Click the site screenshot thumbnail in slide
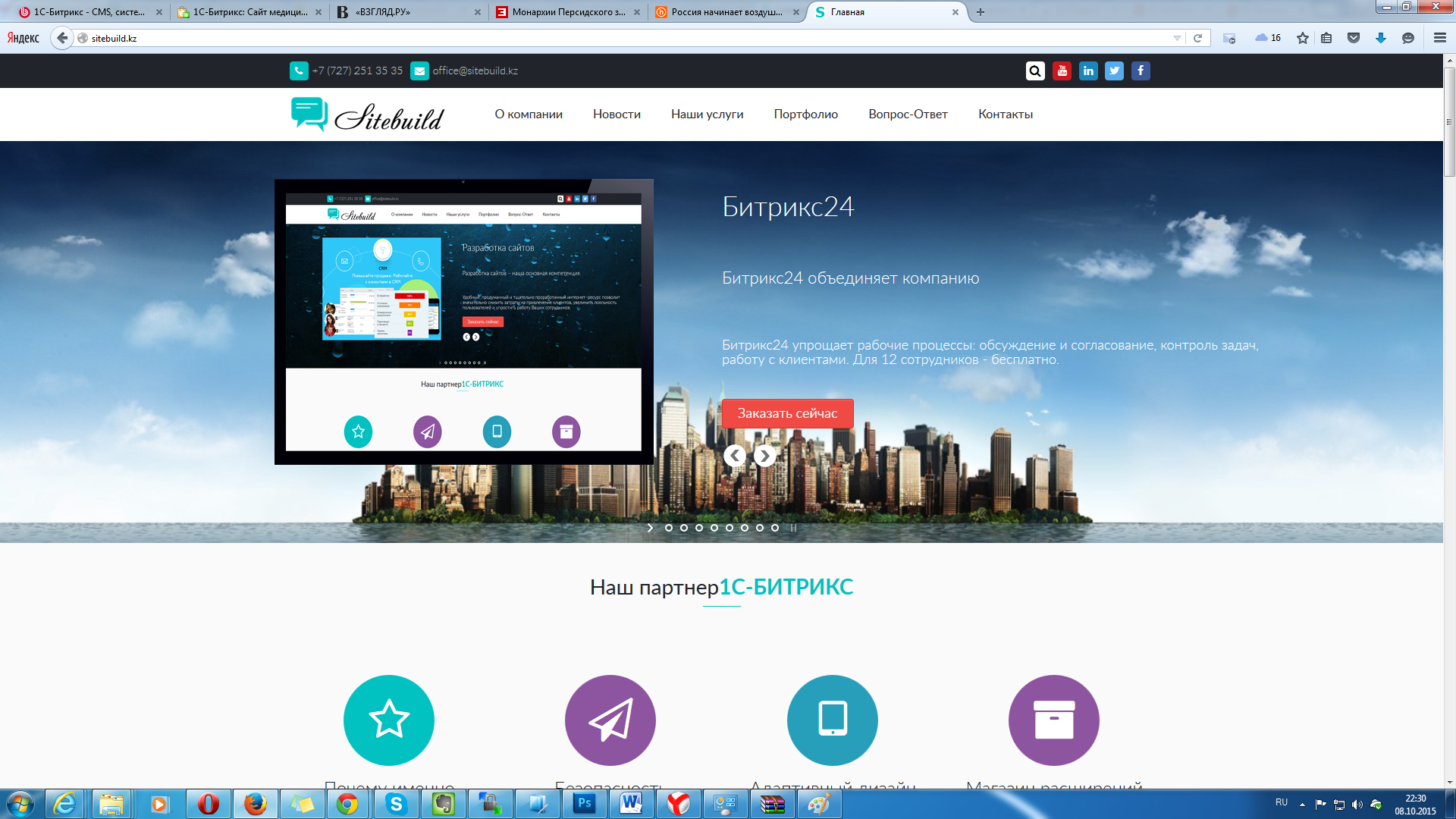Screen dimensions: 1456x819 (463, 322)
